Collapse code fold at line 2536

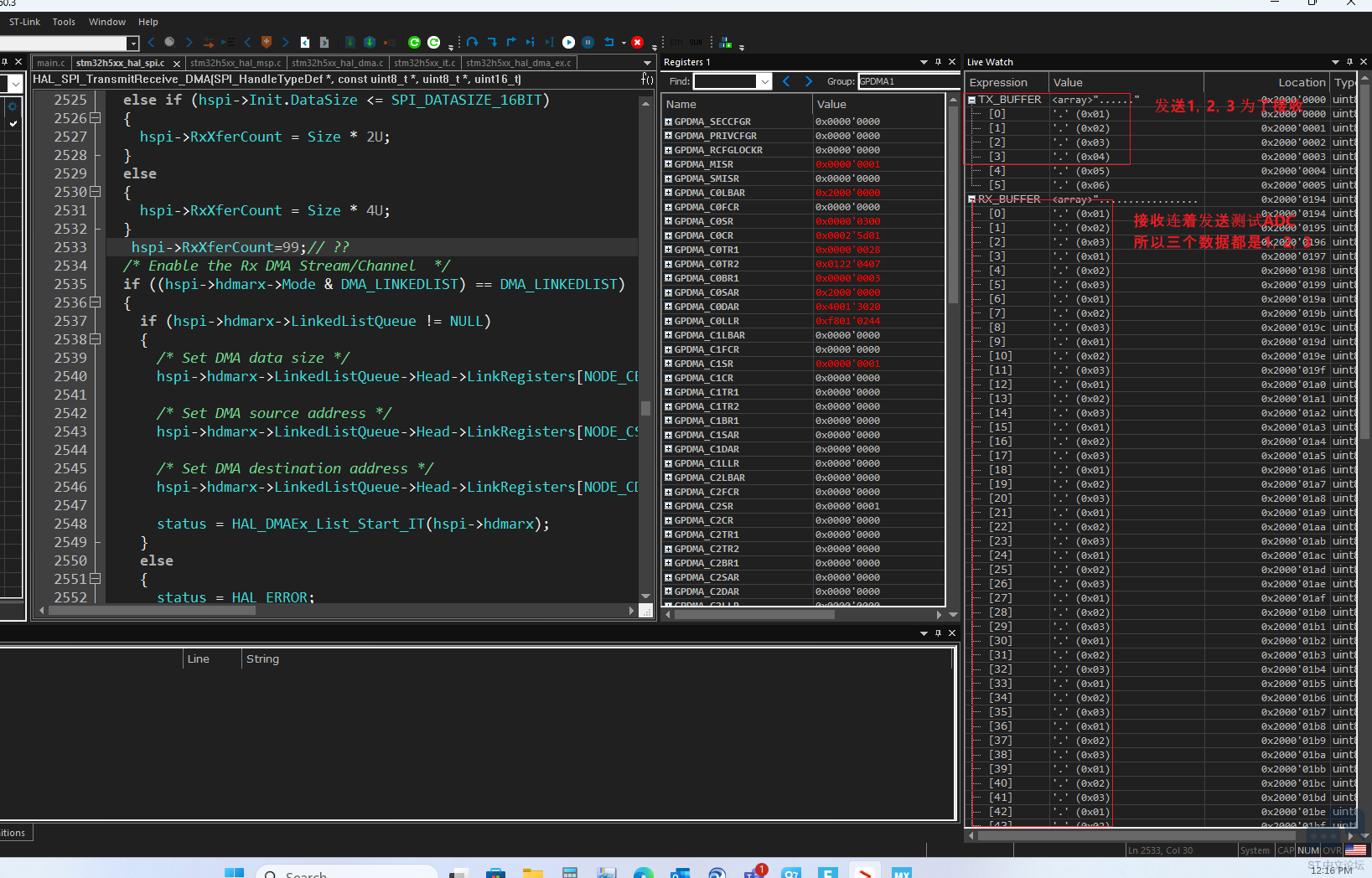point(96,302)
